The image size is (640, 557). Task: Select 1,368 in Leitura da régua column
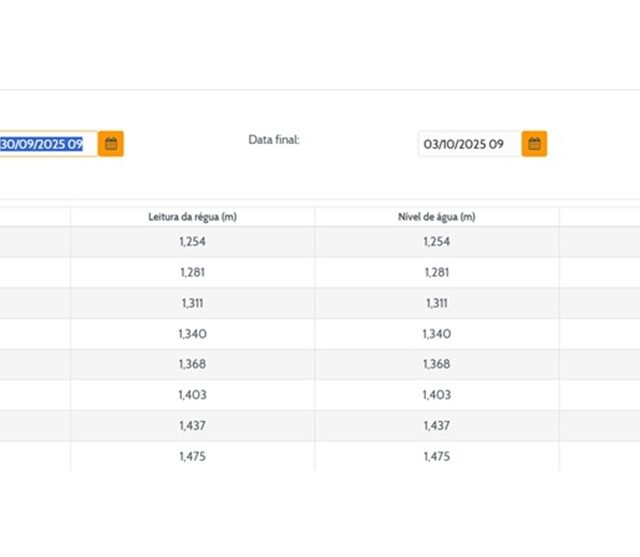coord(192,364)
